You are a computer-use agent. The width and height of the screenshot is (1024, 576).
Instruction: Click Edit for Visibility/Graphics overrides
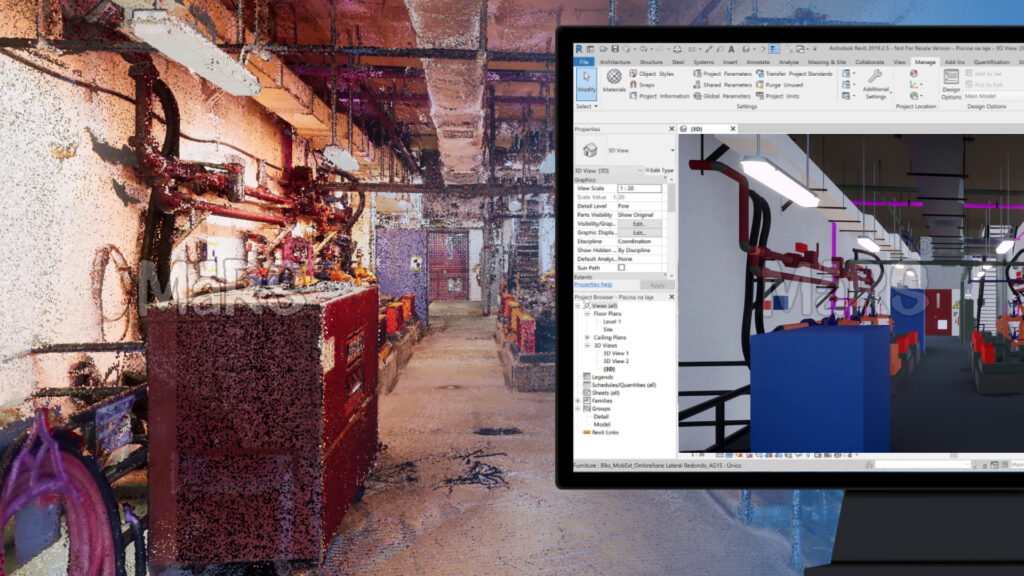[x=639, y=224]
